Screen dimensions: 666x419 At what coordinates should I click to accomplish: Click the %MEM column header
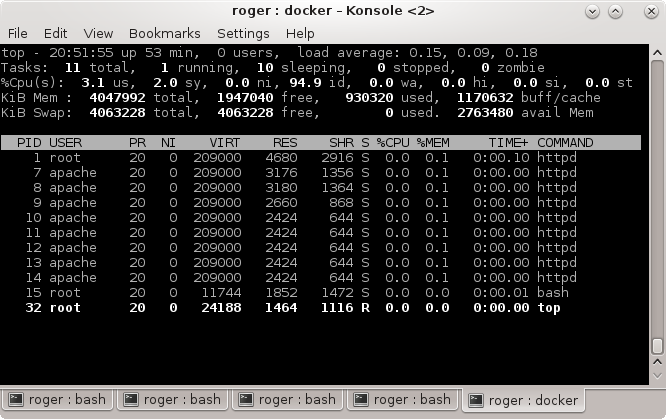433,143
